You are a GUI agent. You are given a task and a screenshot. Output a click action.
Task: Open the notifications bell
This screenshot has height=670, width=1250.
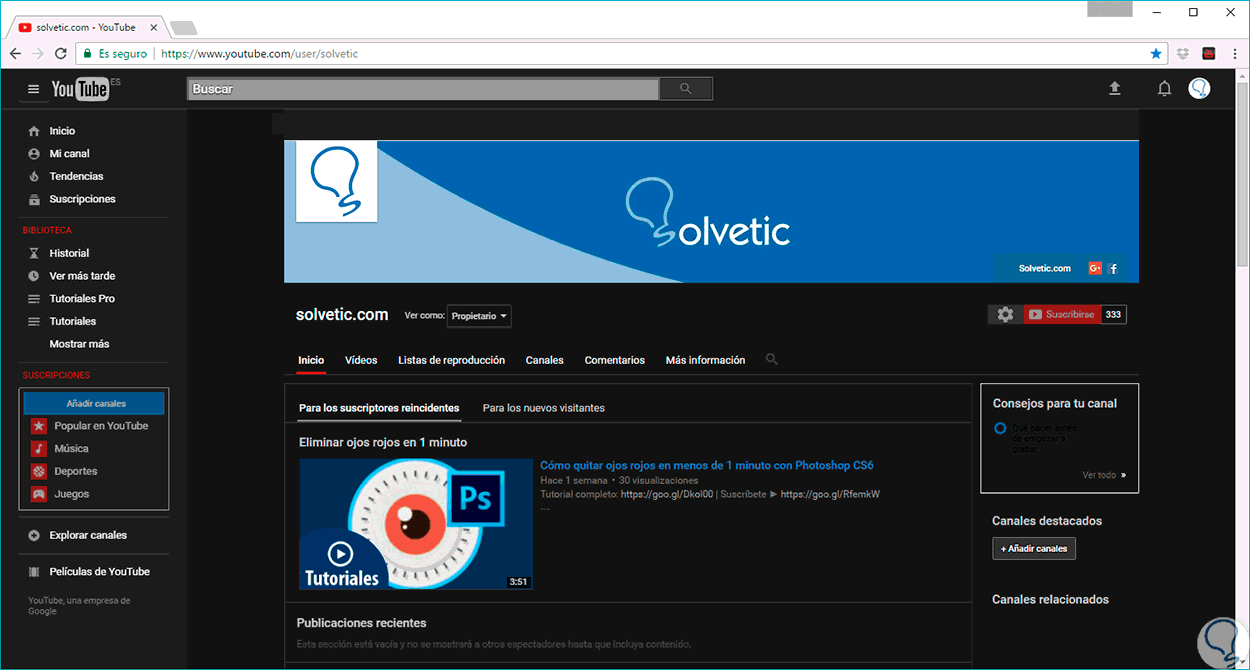tap(1164, 89)
